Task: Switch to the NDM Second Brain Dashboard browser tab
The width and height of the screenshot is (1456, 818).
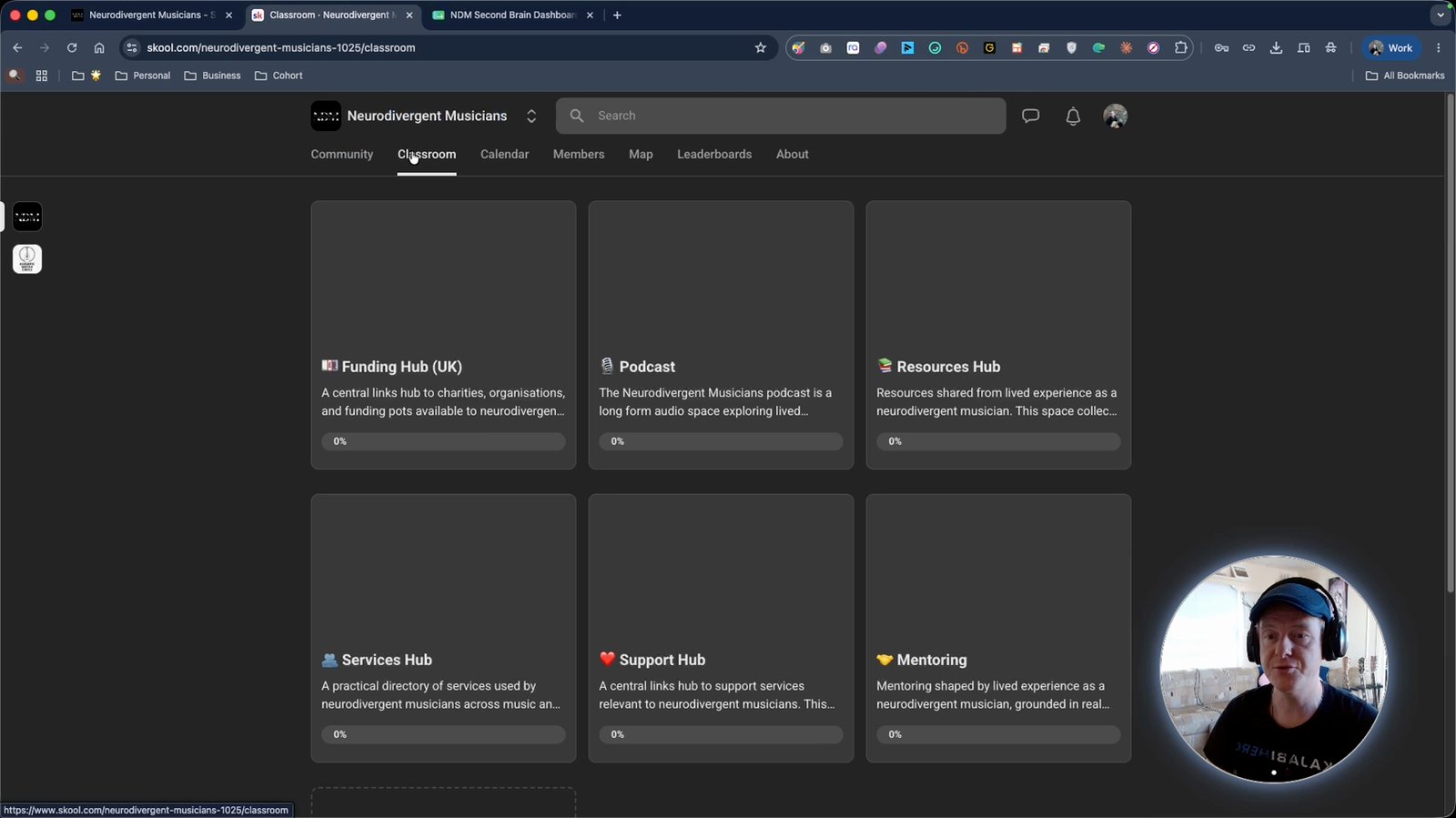Action: (x=513, y=15)
